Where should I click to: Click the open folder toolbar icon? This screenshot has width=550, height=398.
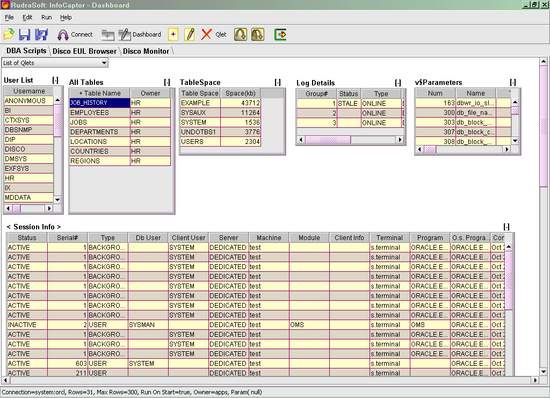click(8, 34)
